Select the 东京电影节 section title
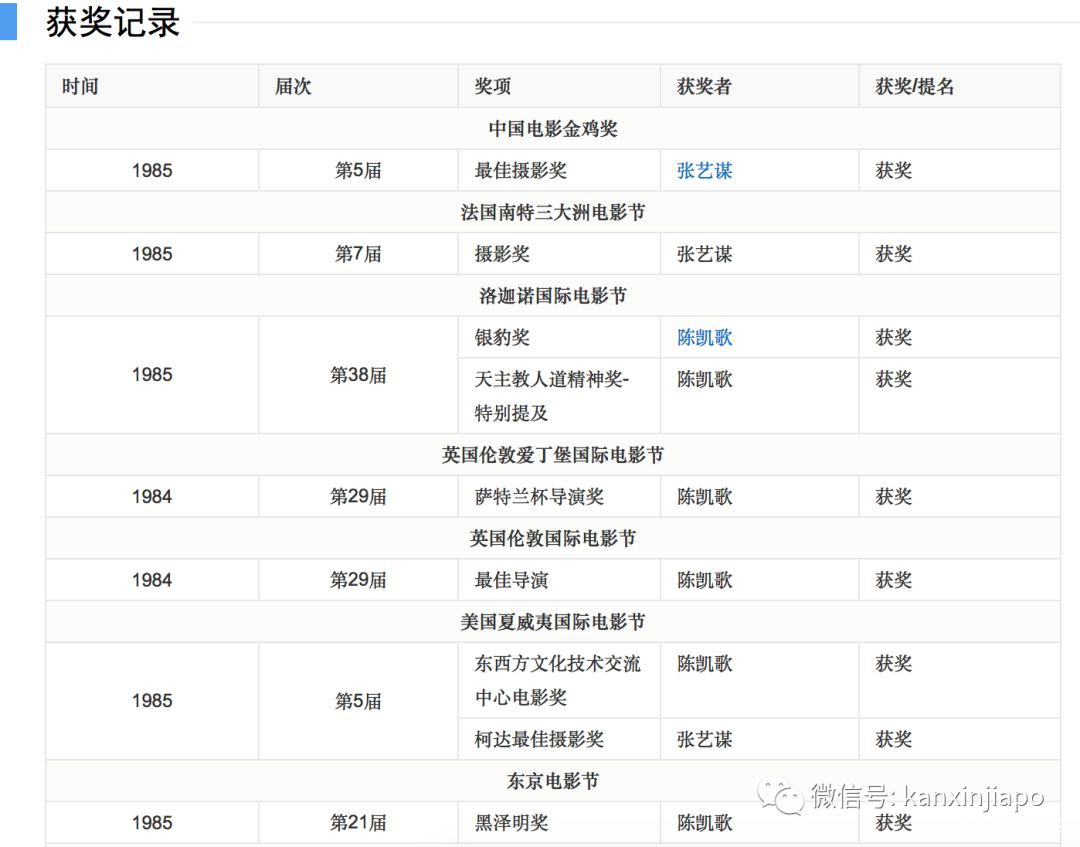 552,781
